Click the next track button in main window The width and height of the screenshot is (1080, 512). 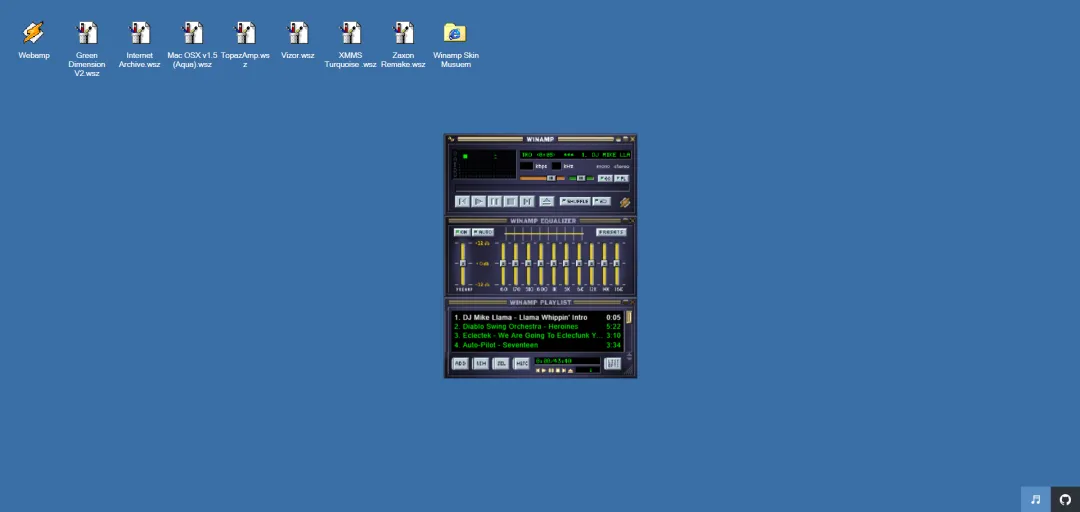(x=527, y=201)
